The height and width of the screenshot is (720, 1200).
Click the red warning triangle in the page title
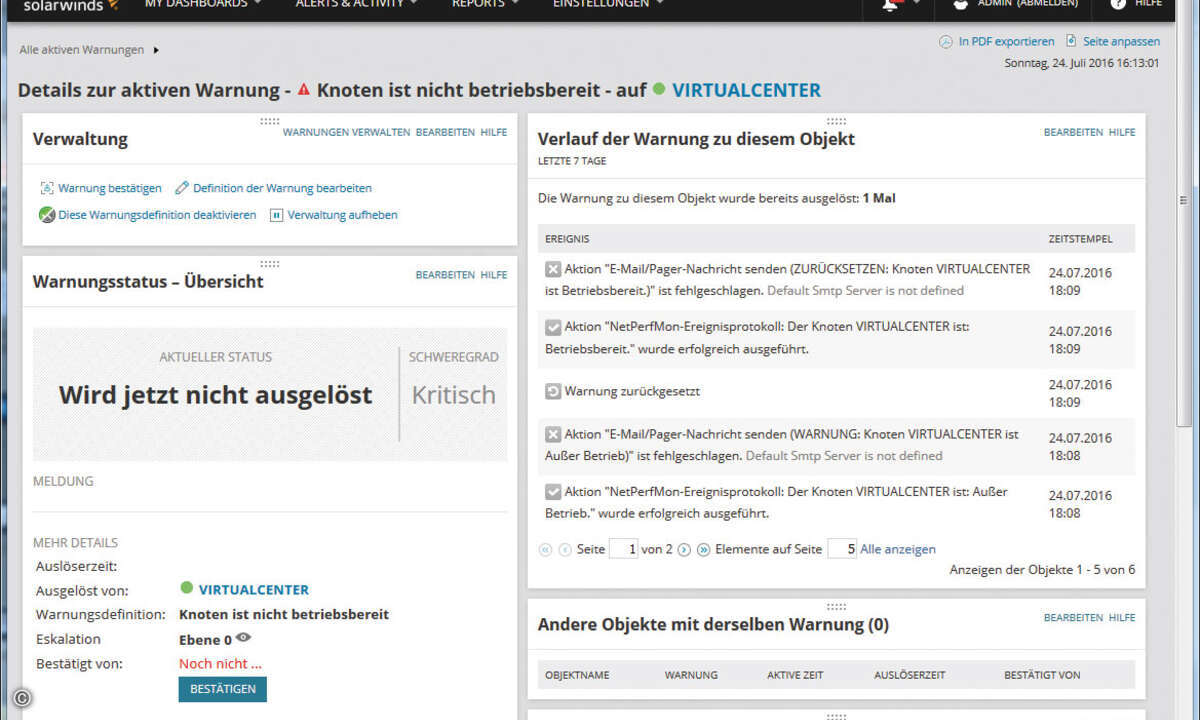(304, 89)
